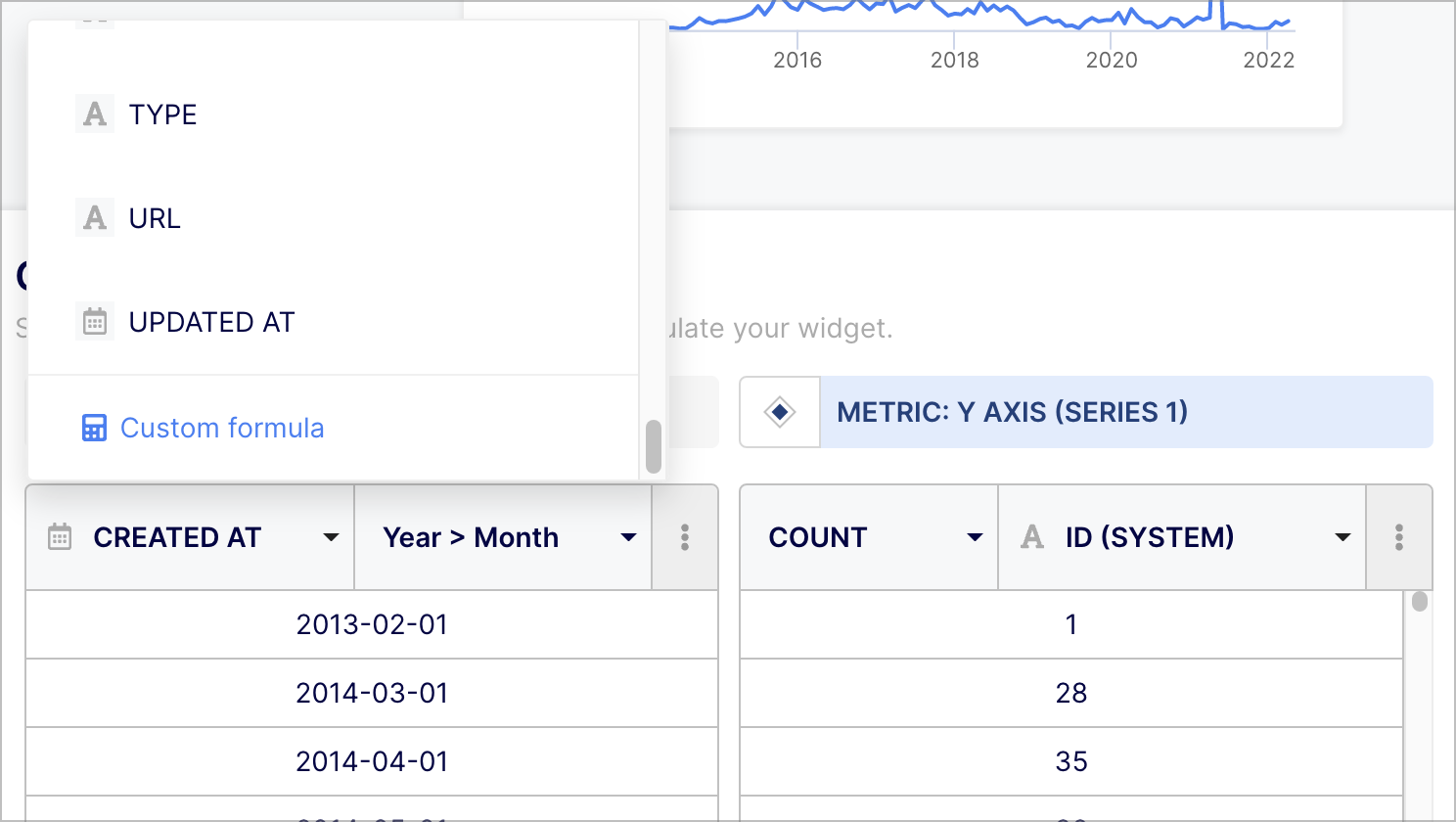Open the COUNT aggregation dropdown
This screenshot has width=1456, height=822.
pyautogui.click(x=974, y=537)
